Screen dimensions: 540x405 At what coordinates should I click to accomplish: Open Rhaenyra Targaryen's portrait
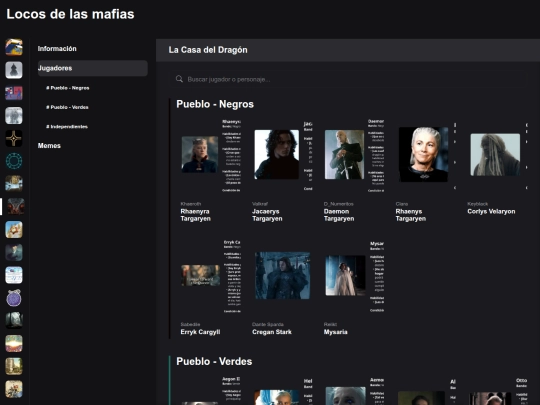pyautogui.click(x=200, y=154)
